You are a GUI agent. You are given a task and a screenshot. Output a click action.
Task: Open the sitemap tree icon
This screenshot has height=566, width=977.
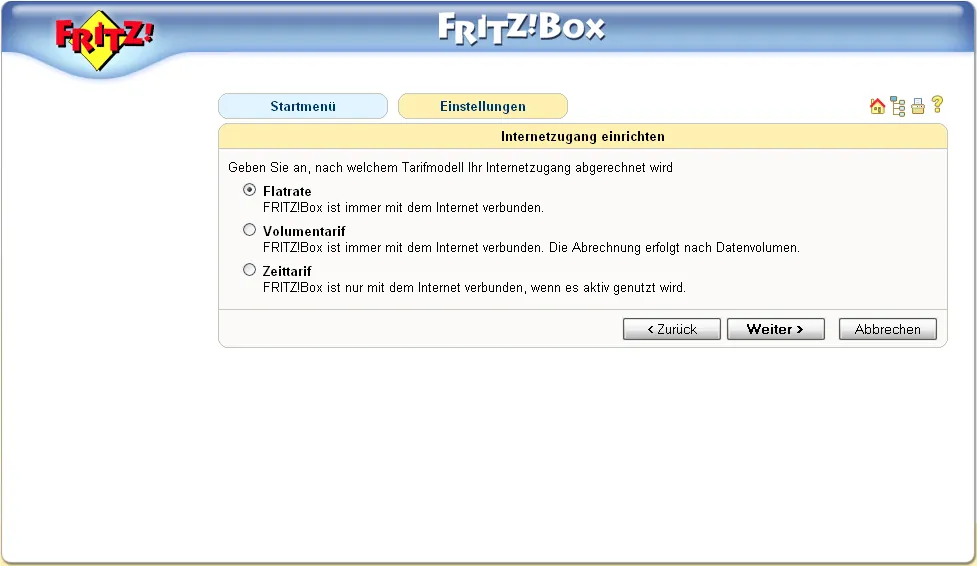click(x=898, y=107)
